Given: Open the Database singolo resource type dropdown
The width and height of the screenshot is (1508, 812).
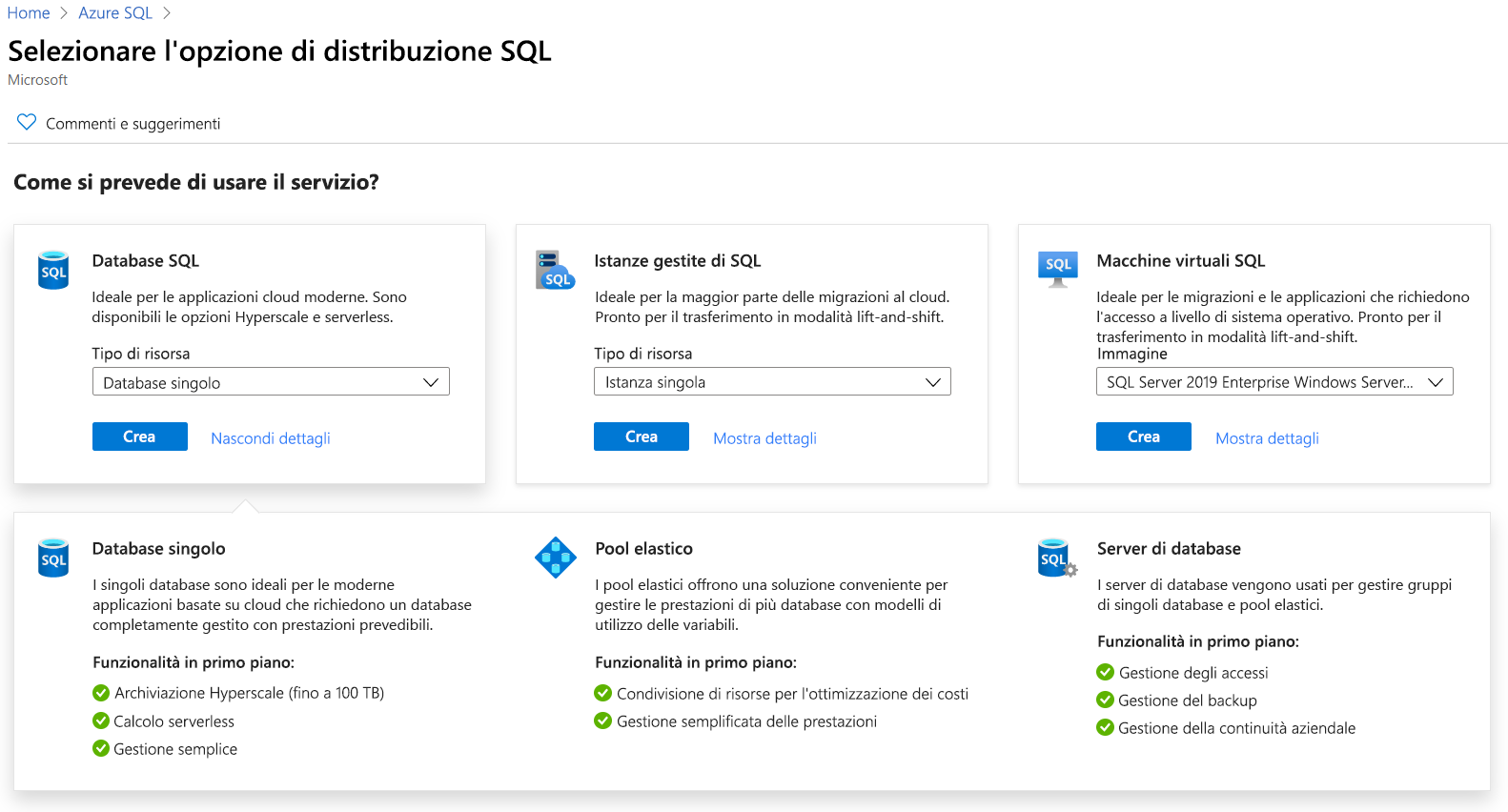Looking at the screenshot, I should point(271,382).
